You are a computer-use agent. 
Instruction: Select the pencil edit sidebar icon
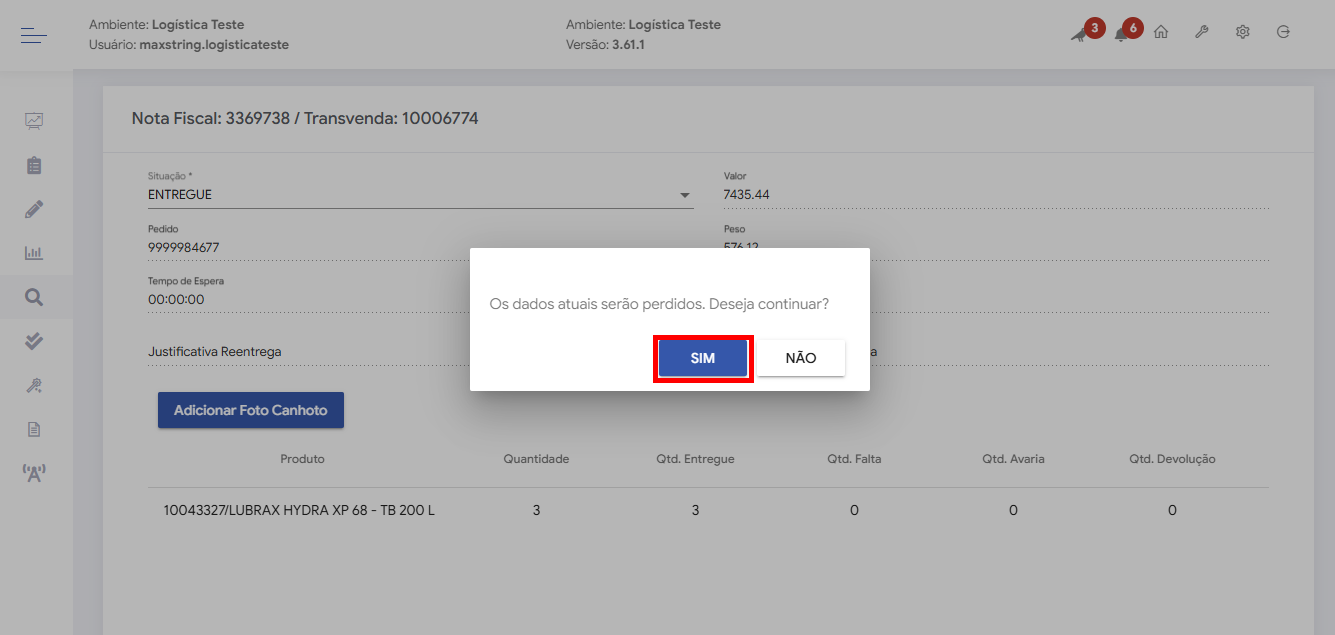tap(34, 209)
